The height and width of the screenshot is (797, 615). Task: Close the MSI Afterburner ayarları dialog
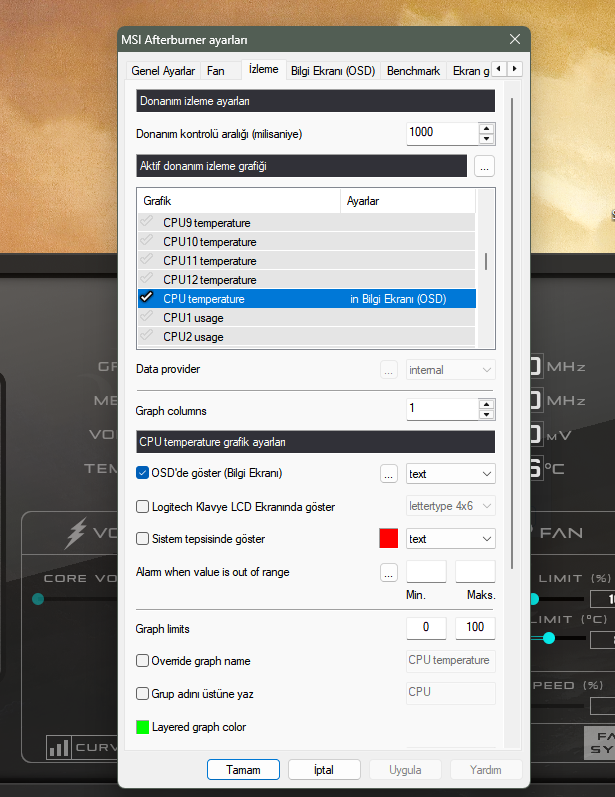pos(515,39)
